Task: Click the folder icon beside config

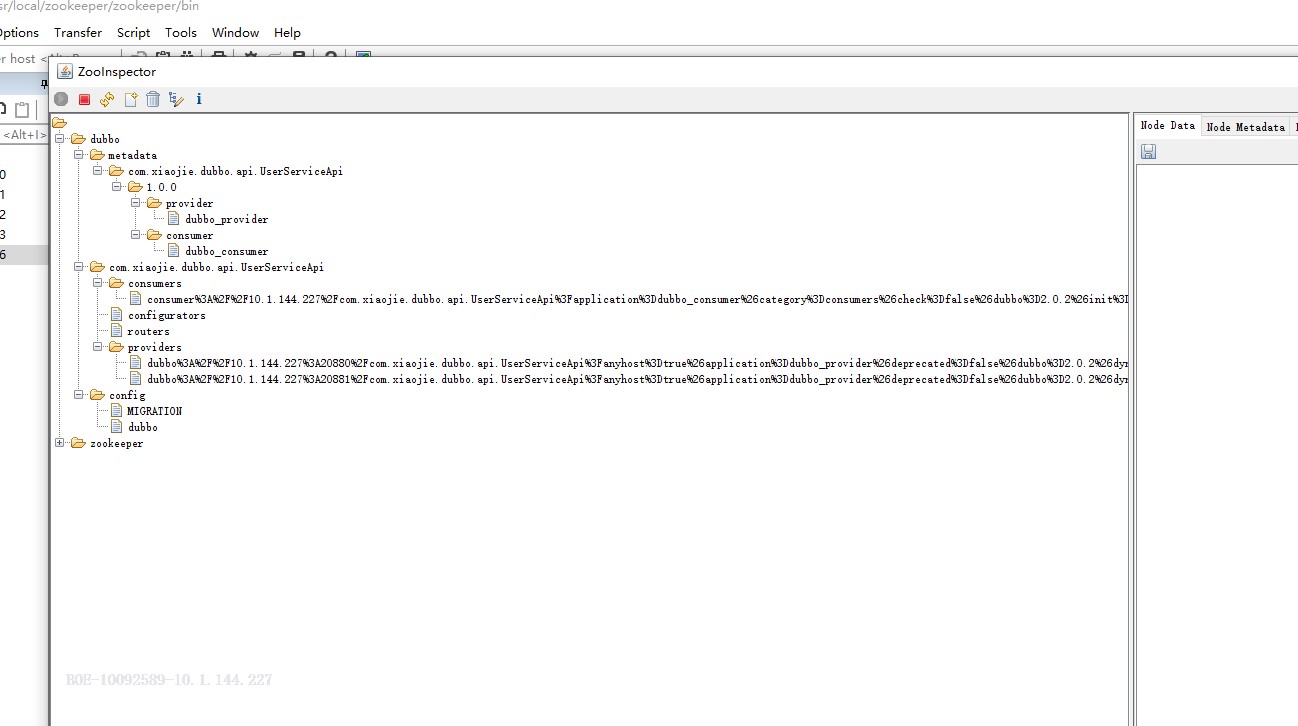Action: [97, 395]
